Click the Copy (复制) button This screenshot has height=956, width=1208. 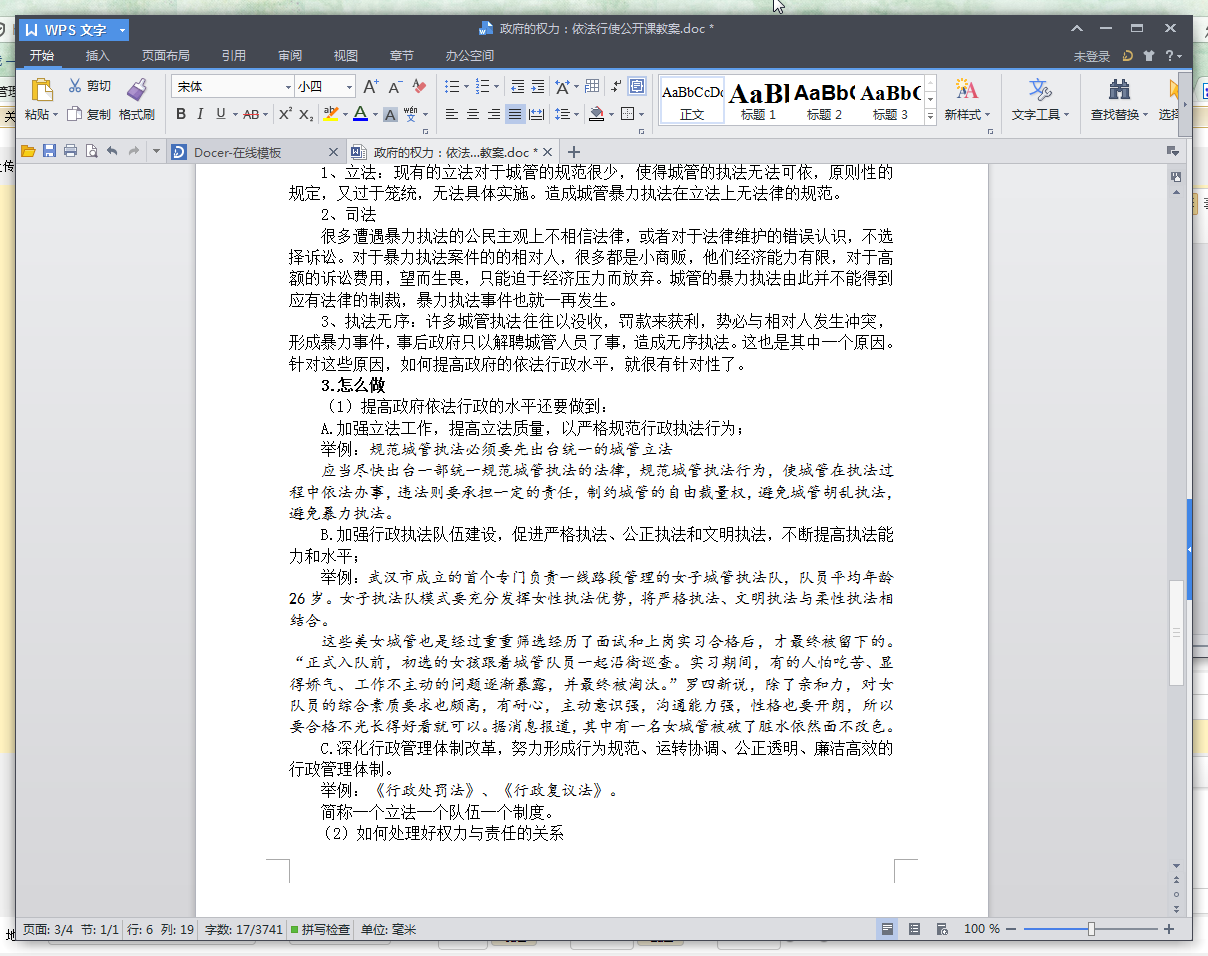89,115
